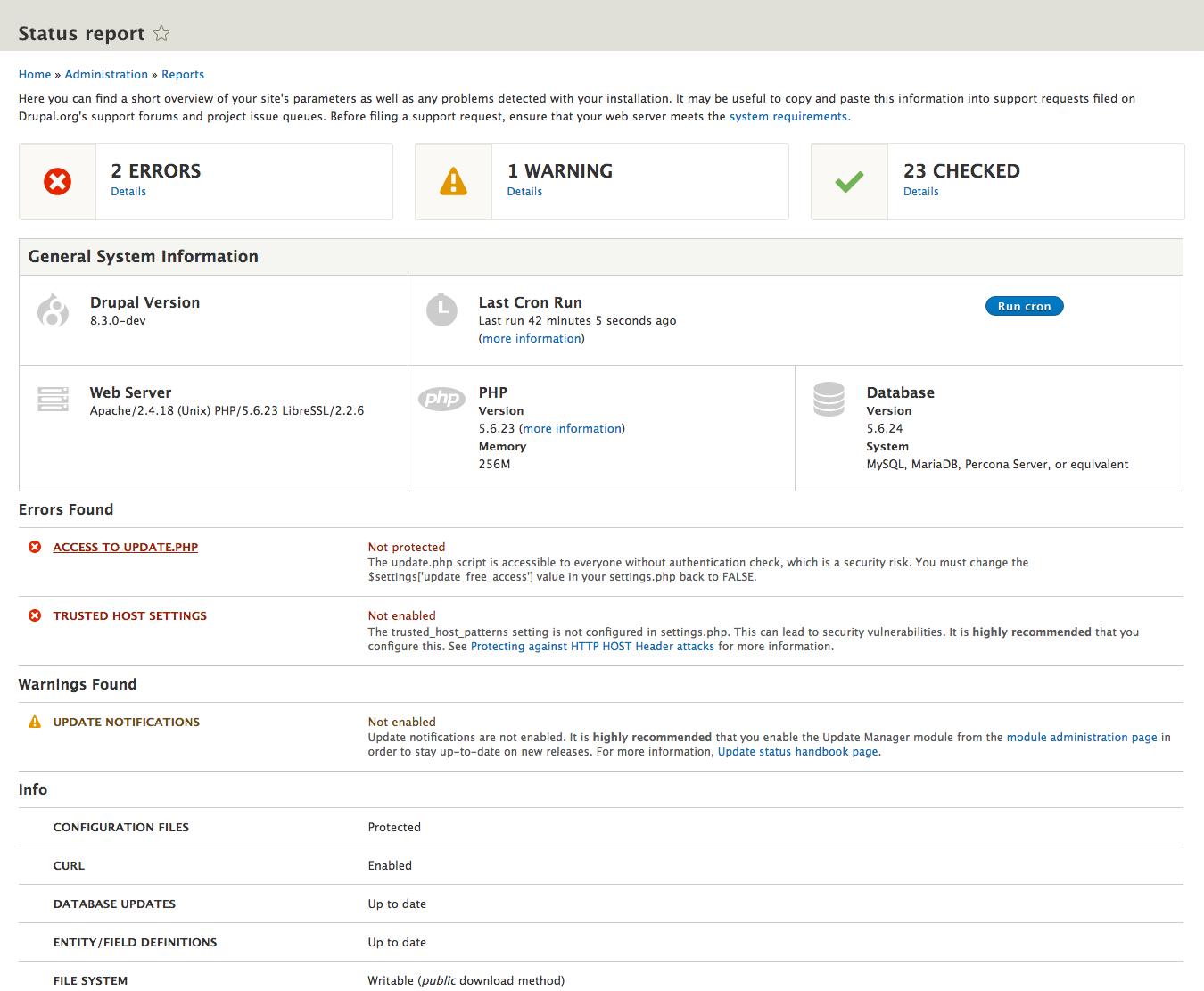Open the module administration page link
The image size is (1204, 991).
coord(1081,738)
